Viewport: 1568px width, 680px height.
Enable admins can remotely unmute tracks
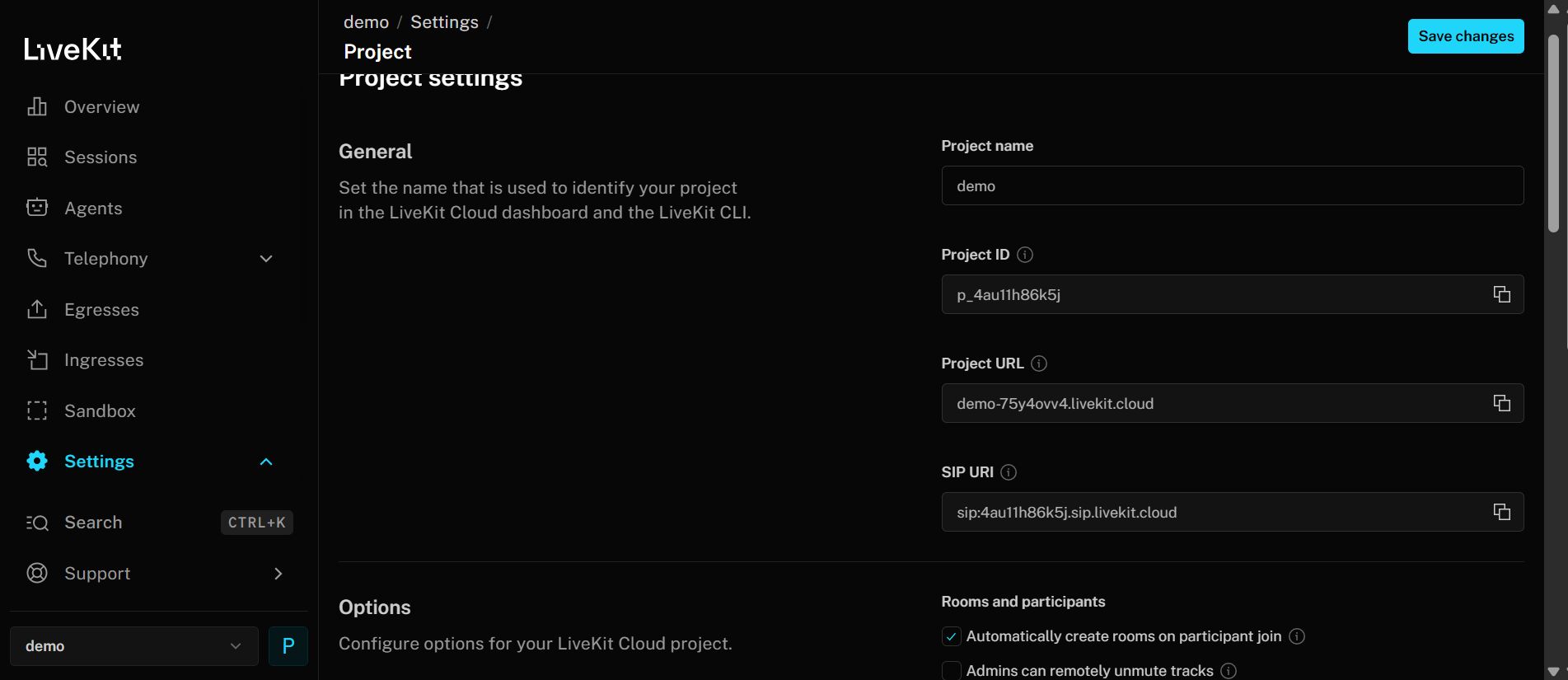951,670
